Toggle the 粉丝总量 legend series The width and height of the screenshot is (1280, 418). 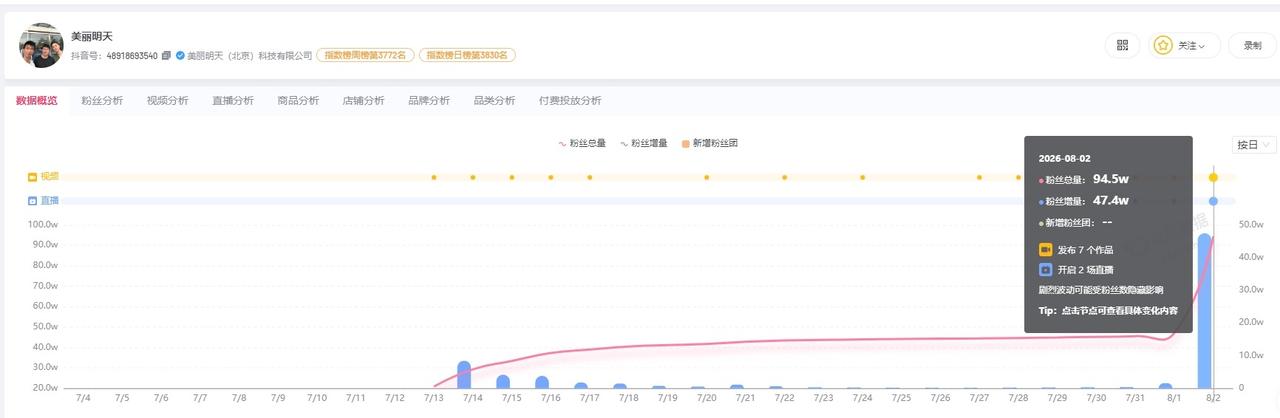click(x=582, y=143)
